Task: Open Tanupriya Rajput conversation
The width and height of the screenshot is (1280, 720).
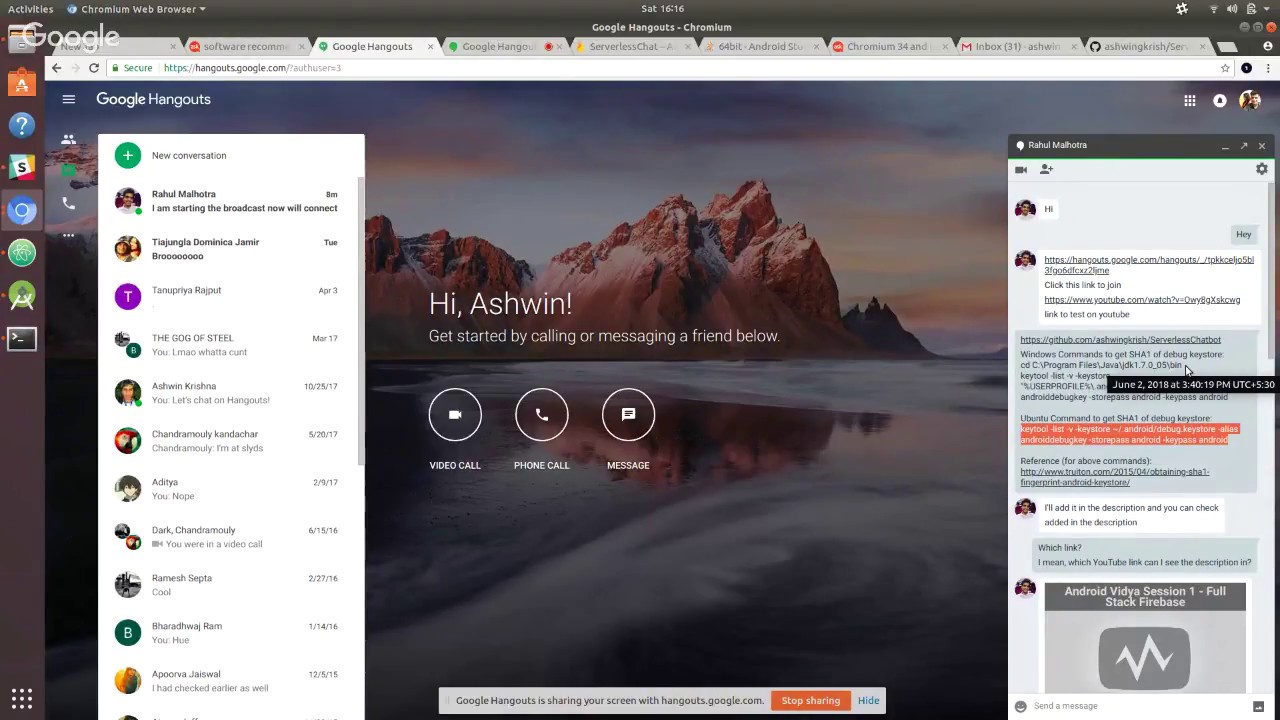Action: (x=231, y=297)
